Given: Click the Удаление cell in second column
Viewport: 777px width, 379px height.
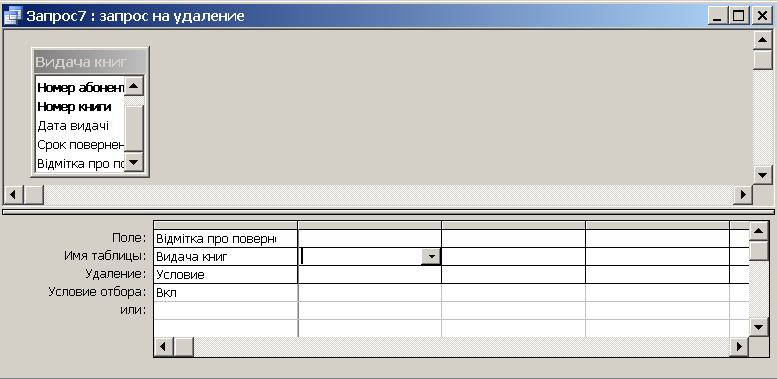Looking at the screenshot, I should pos(370,274).
